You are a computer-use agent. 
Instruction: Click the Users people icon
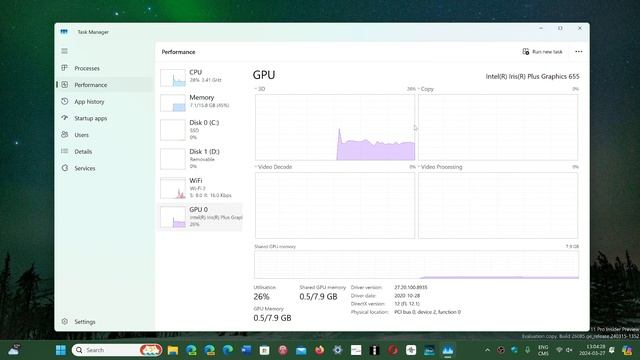(64, 134)
